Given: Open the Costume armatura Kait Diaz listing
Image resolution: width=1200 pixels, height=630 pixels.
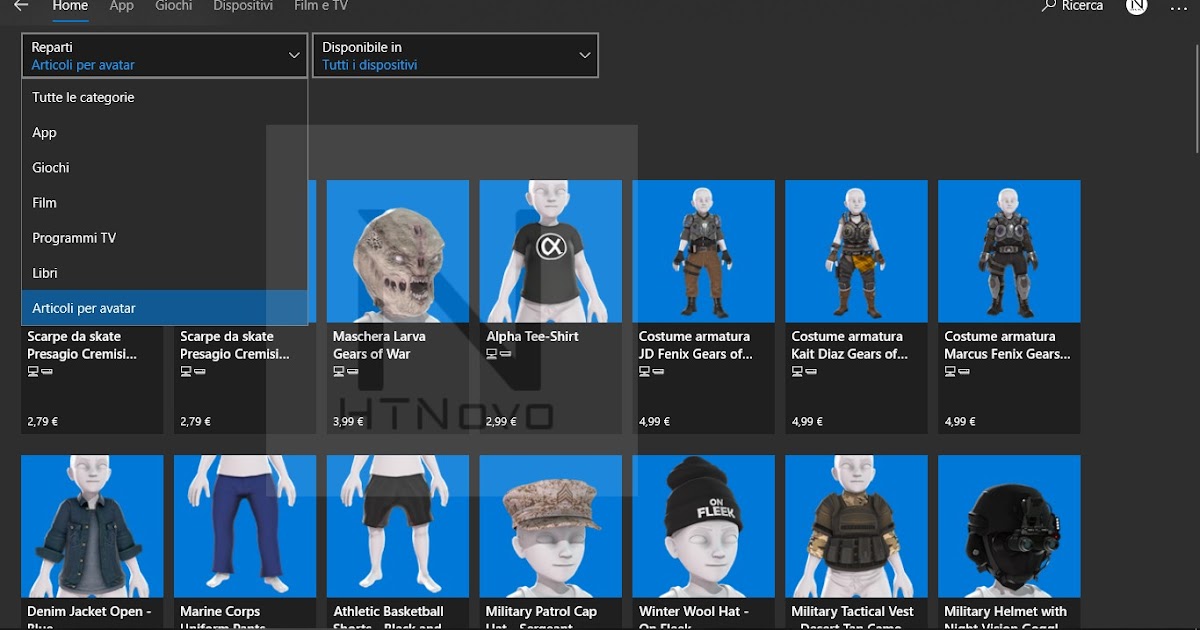Looking at the screenshot, I should coord(856,251).
